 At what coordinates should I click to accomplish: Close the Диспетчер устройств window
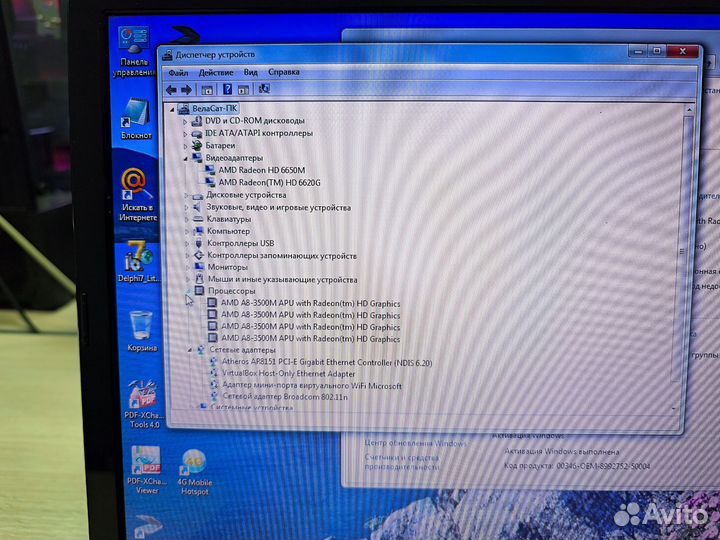point(683,51)
